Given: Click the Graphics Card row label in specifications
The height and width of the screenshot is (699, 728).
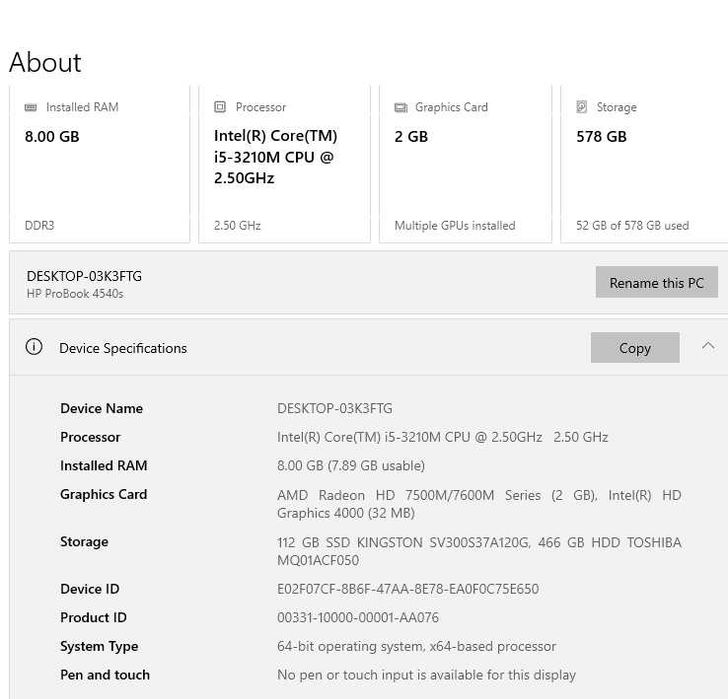Looking at the screenshot, I should point(104,494).
